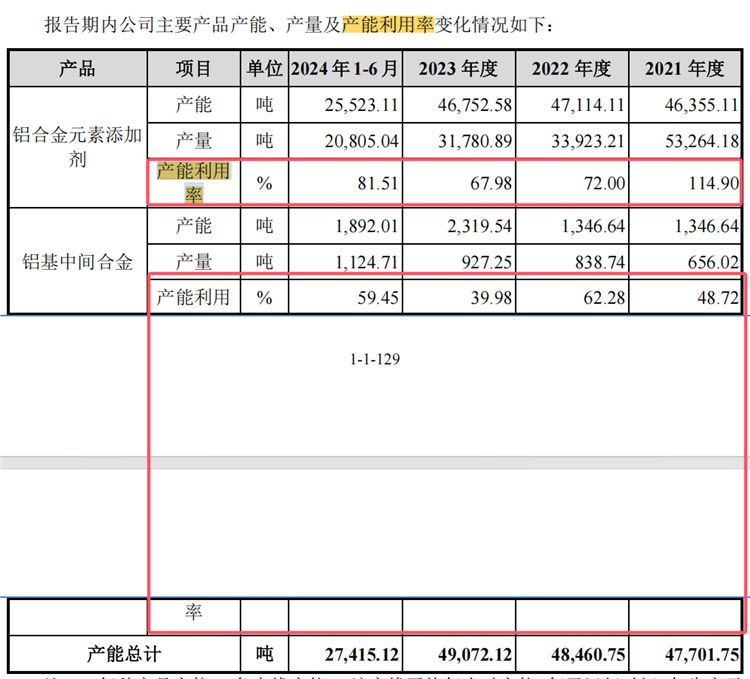
Task: Click the total value 27,415.12
Action: (362, 654)
